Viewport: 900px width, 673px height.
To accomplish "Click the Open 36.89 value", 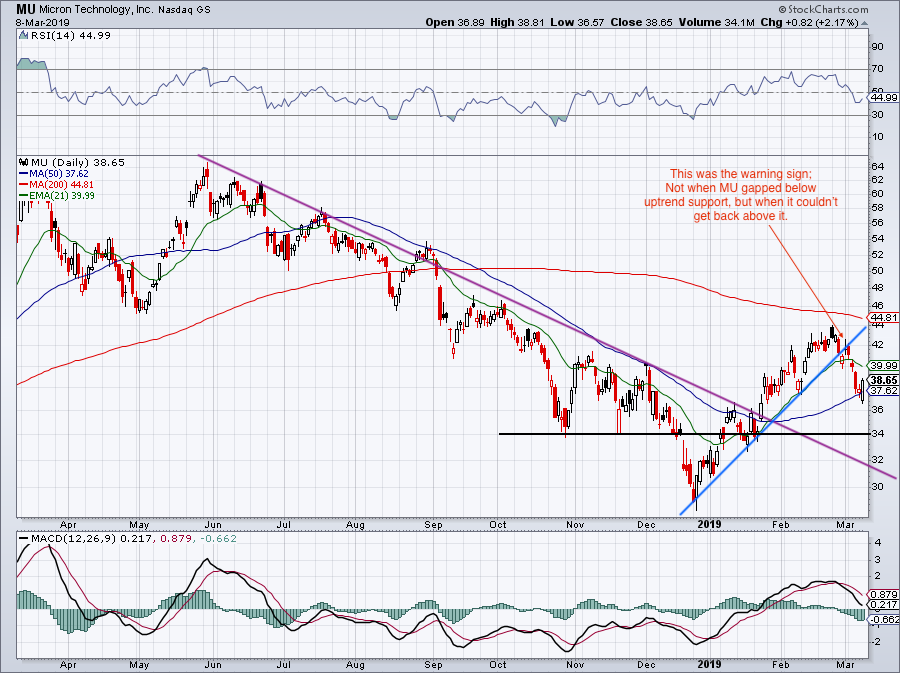I will (x=456, y=22).
